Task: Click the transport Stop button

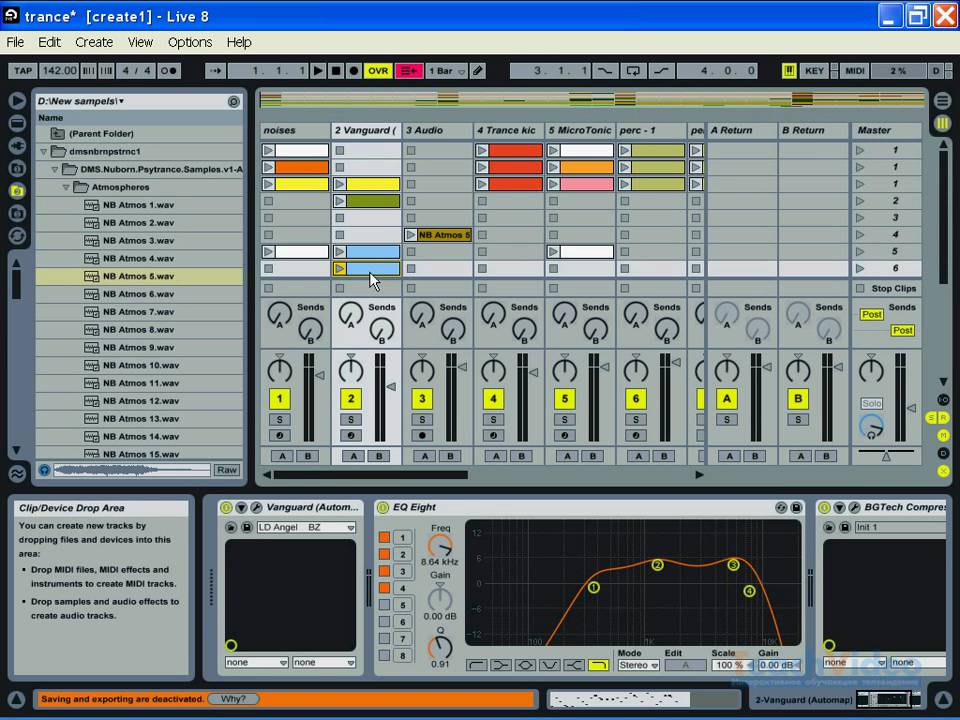Action: pos(336,71)
